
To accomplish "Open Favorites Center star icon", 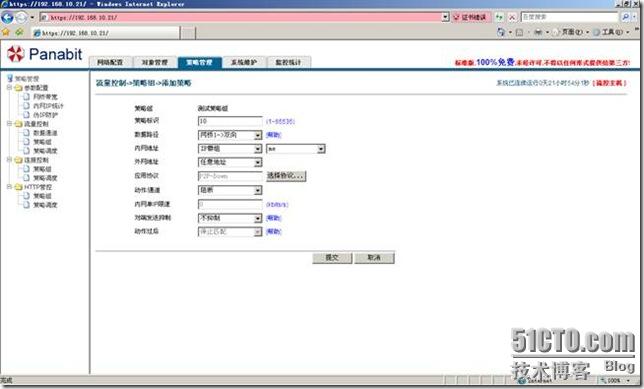I will pos(5,32).
